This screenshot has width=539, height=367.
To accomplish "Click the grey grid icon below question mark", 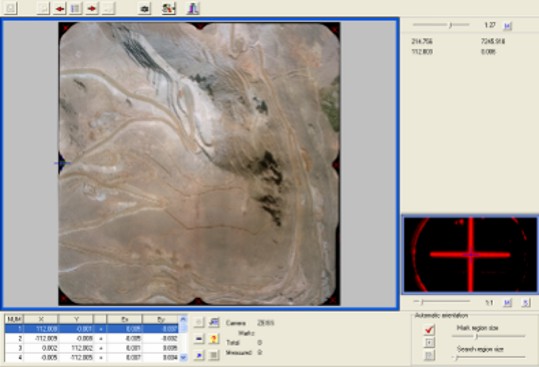I will coord(214,355).
